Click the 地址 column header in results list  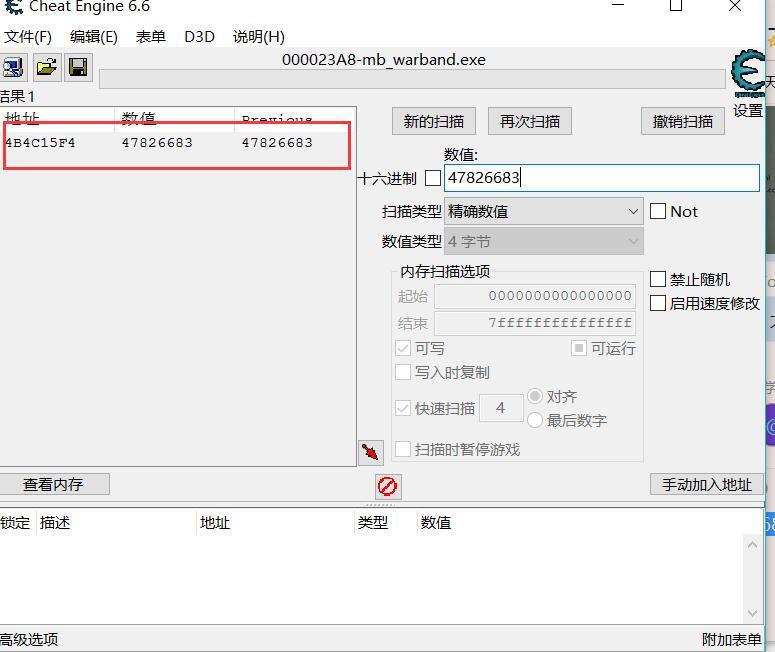[x=58, y=119]
